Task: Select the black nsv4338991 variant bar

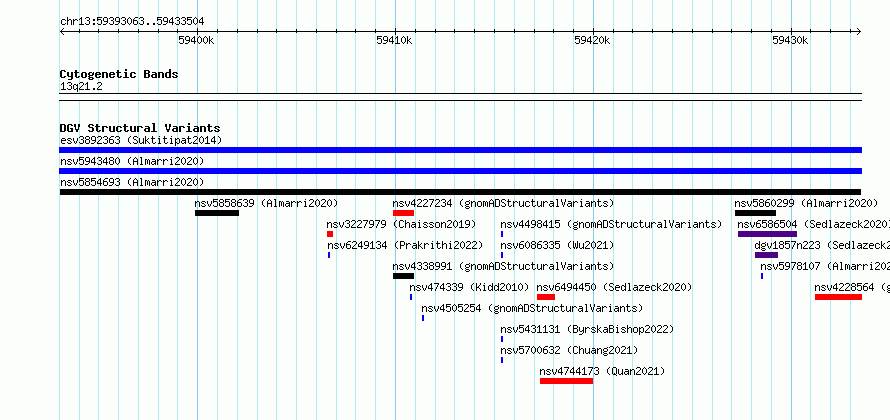Action: tap(403, 276)
